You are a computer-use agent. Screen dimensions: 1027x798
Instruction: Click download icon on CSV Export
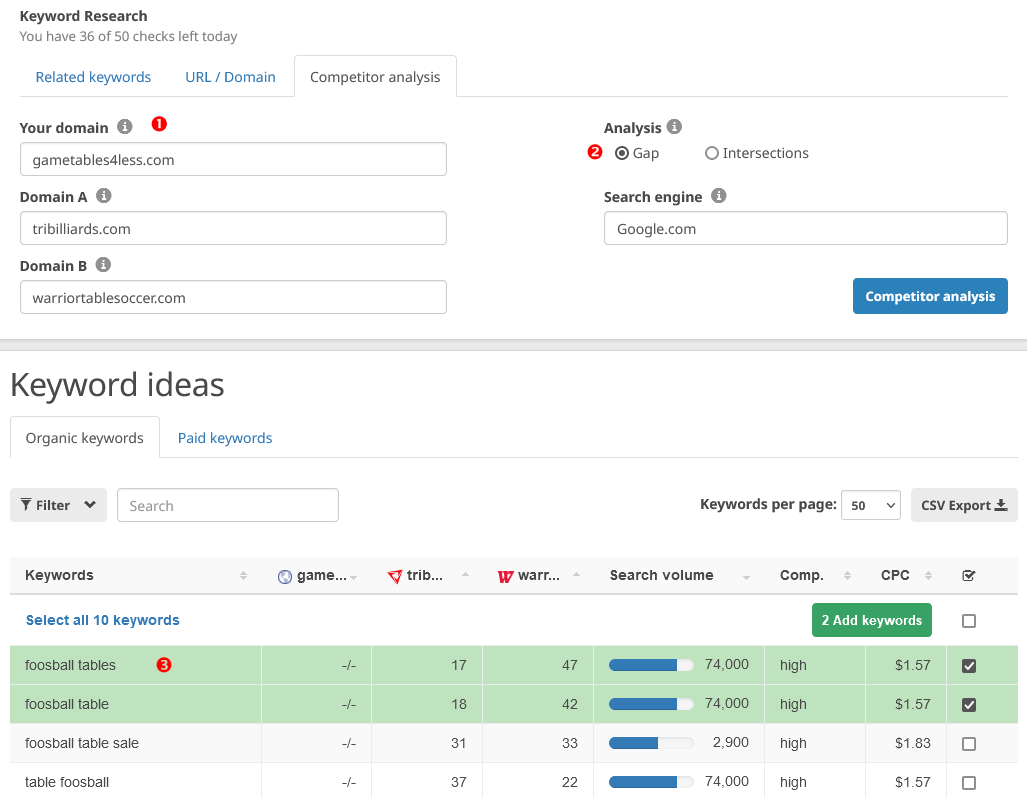(1001, 505)
